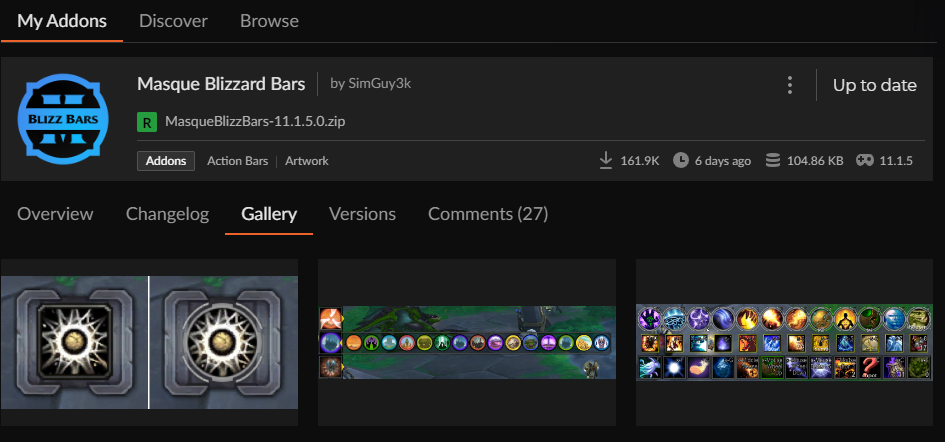Click the file size stack icon
945x442 pixels.
(773, 160)
